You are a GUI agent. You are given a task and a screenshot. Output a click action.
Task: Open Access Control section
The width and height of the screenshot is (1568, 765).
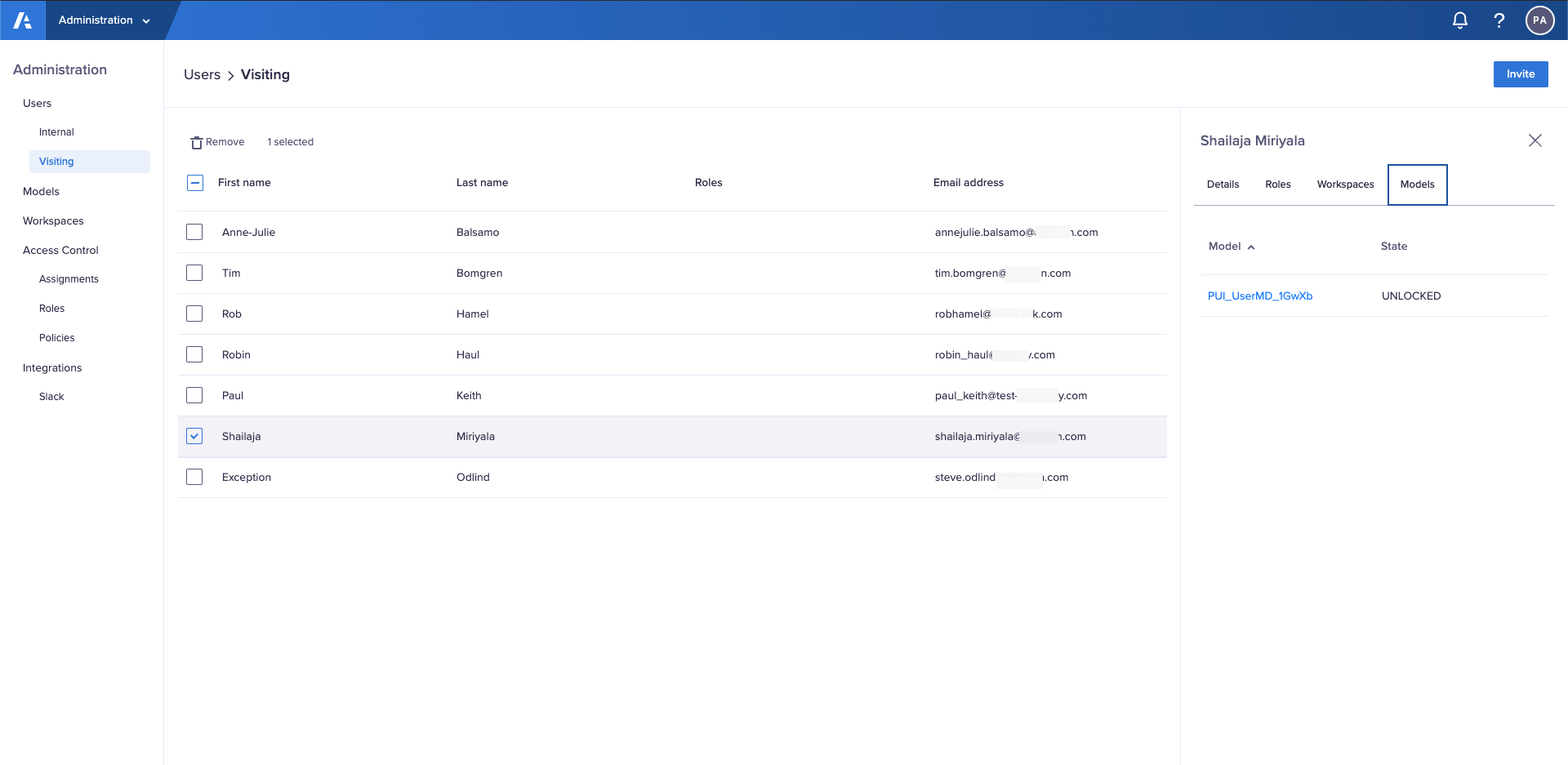point(60,250)
